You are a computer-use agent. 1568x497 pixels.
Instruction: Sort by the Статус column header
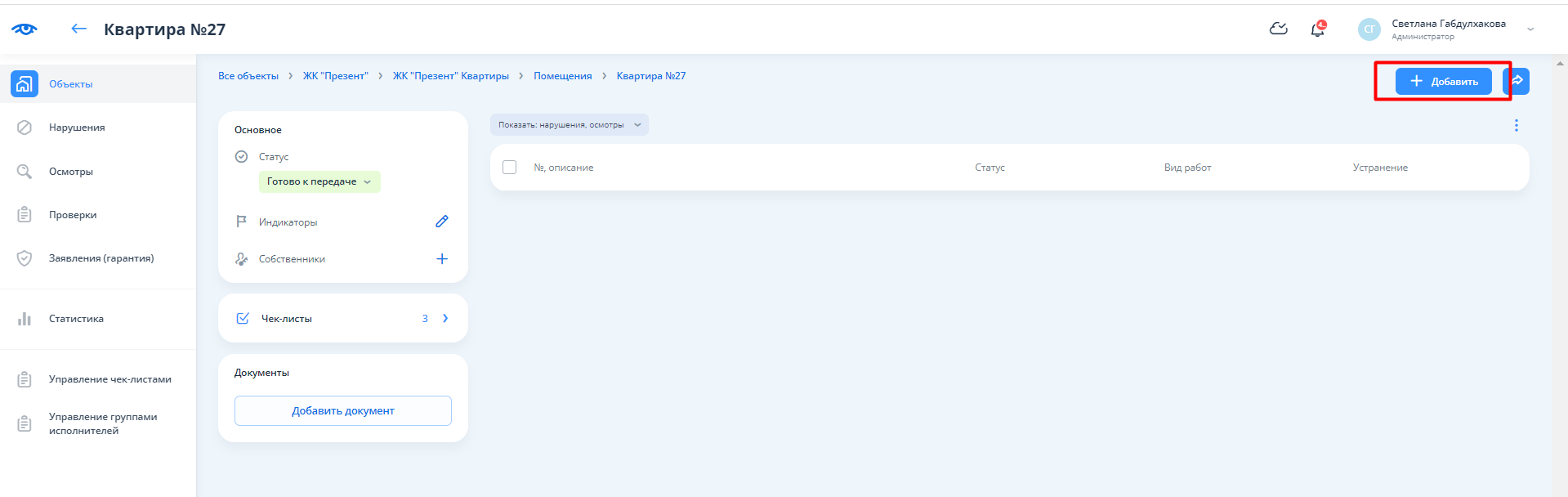(x=989, y=168)
